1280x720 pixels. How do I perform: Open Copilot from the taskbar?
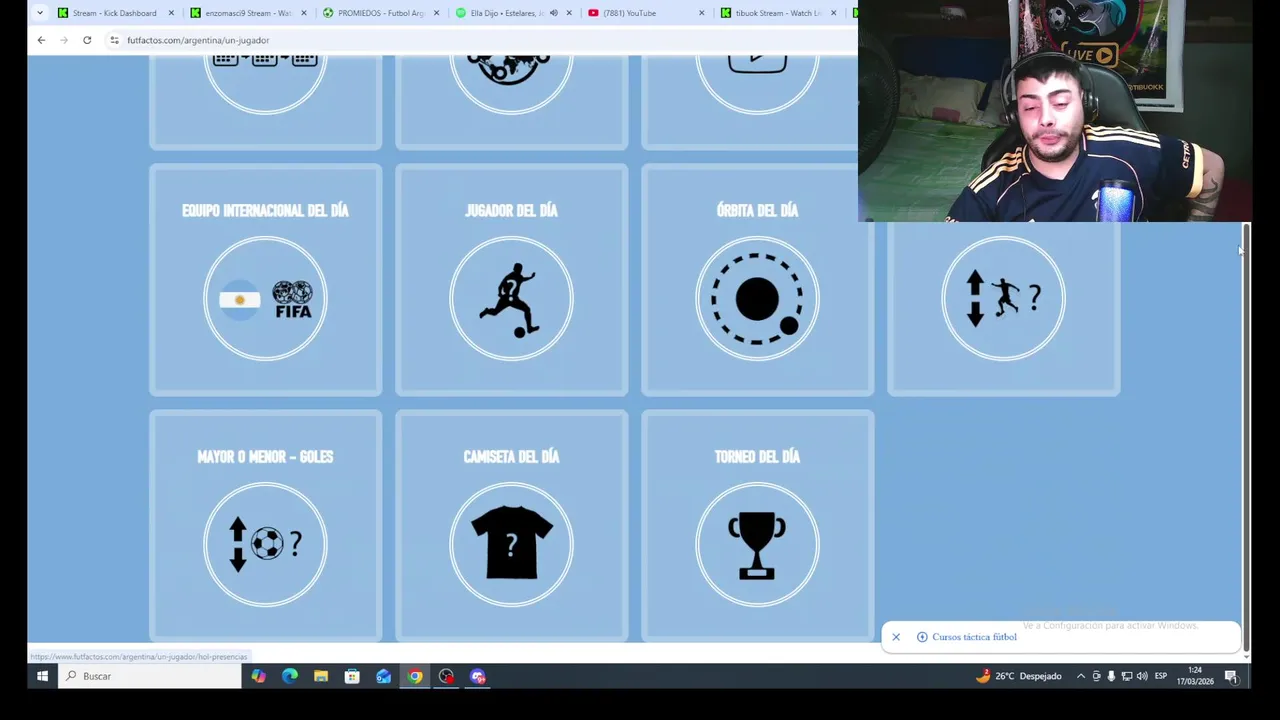click(259, 676)
